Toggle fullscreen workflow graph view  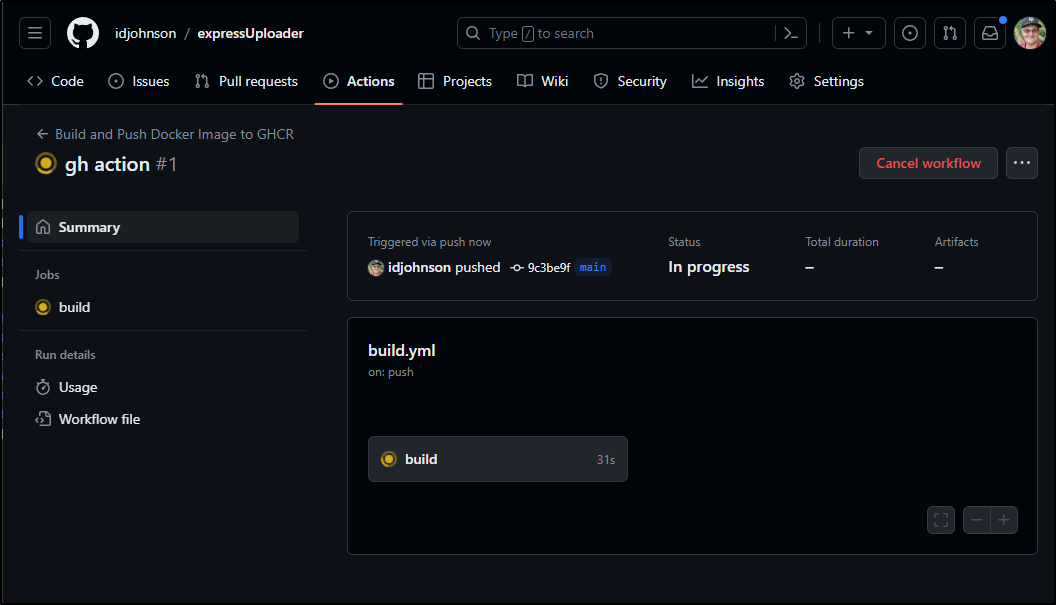941,520
